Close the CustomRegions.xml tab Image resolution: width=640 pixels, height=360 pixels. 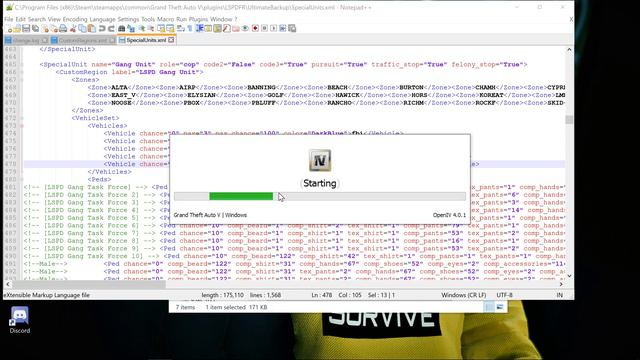[x=112, y=40]
